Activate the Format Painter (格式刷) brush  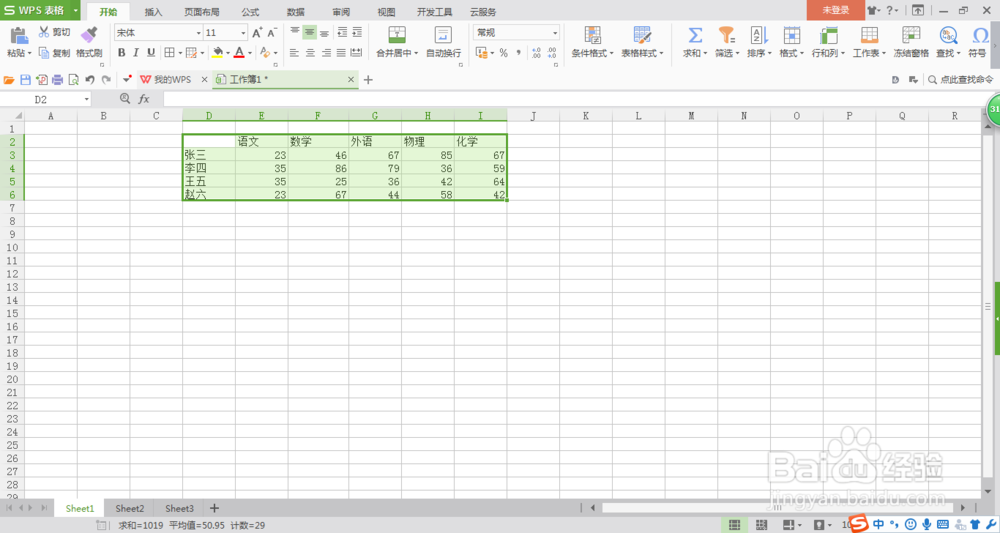(89, 35)
